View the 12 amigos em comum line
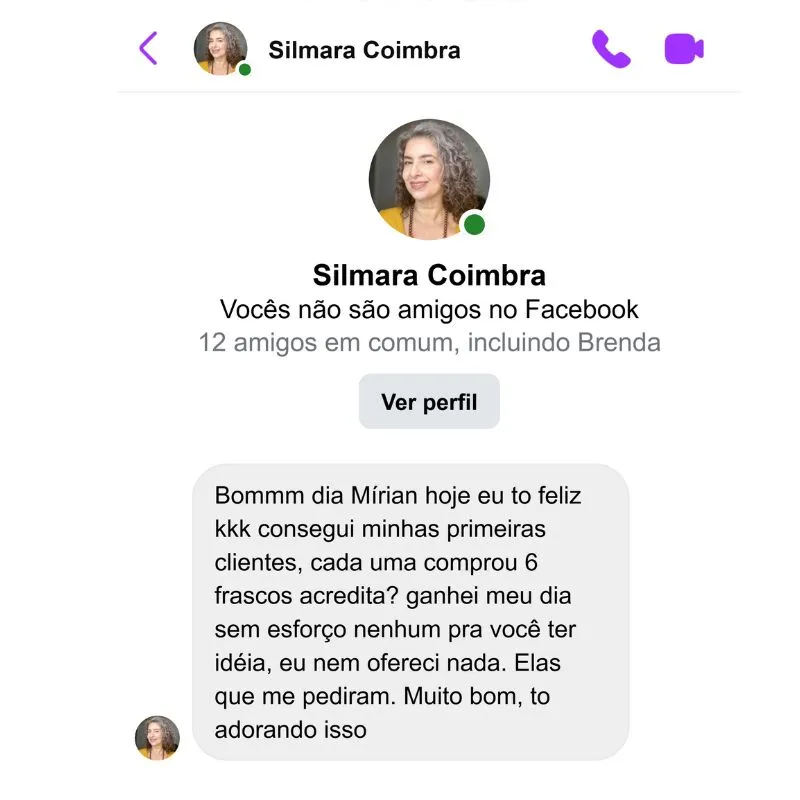The width and height of the screenshot is (800, 800). (429, 342)
